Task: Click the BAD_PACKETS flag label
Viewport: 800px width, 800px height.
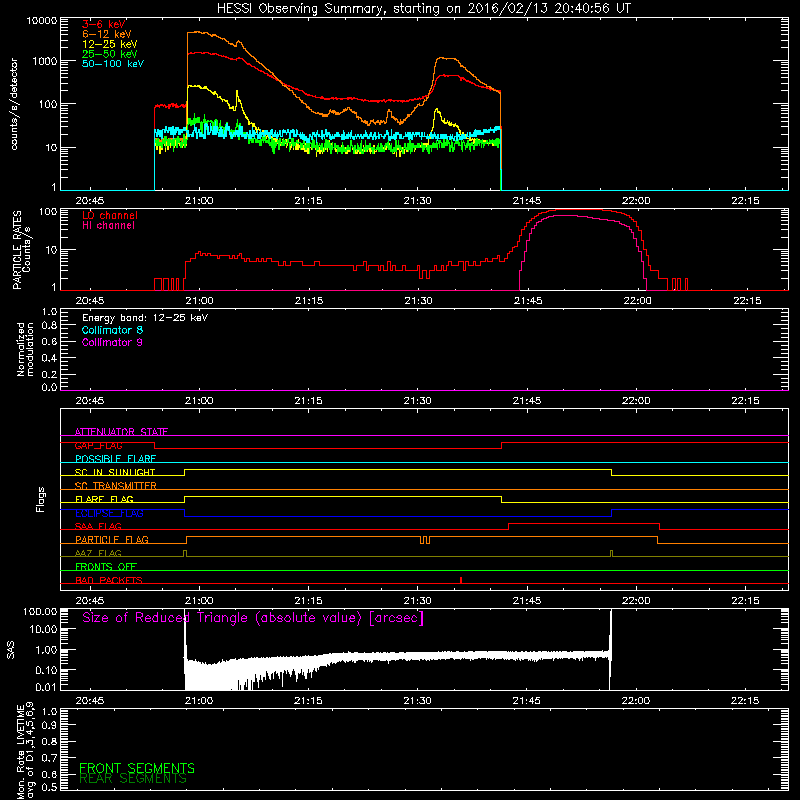Action: click(x=109, y=580)
